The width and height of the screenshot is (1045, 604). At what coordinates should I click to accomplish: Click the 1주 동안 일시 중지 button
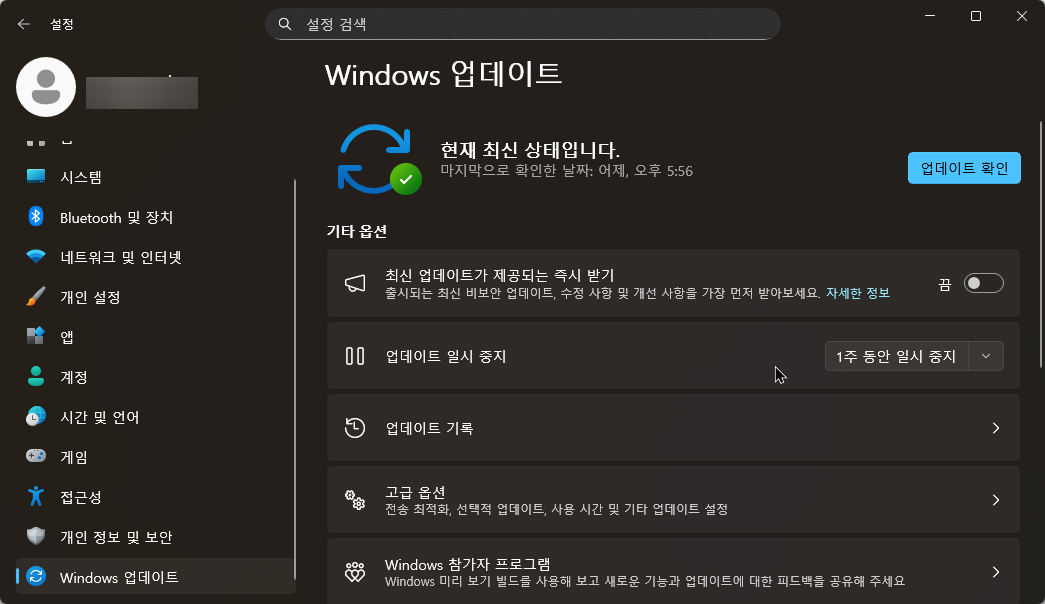(x=896, y=356)
